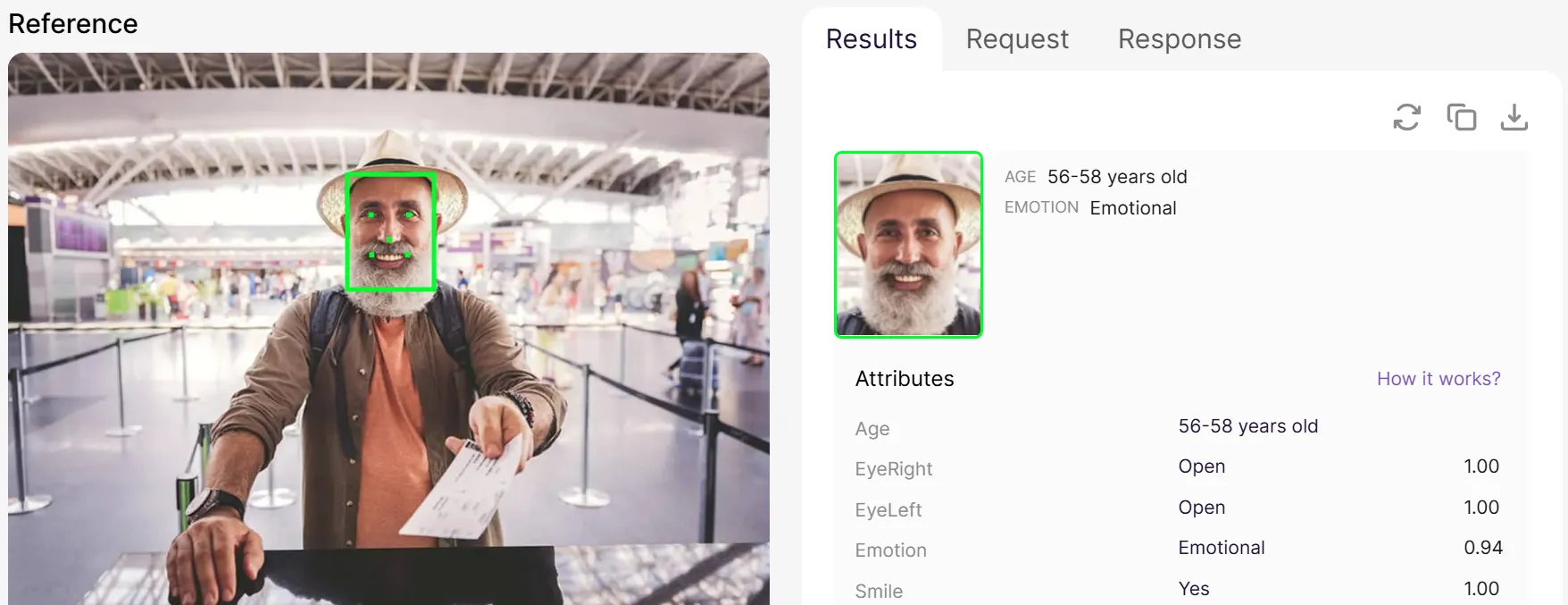The image size is (1568, 605).
Task: Select the EyeRight attribute label
Action: tap(893, 469)
